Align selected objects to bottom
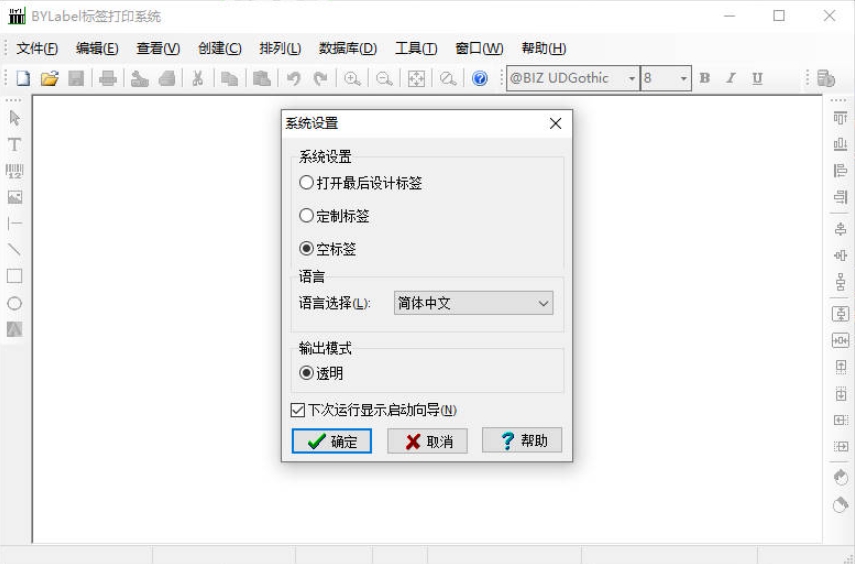Screen dimensions: 855x564 click(840, 145)
